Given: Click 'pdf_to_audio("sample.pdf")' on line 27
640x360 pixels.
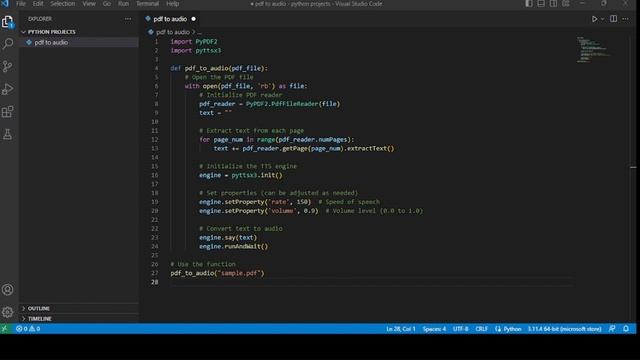Looking at the screenshot, I should (217, 273).
